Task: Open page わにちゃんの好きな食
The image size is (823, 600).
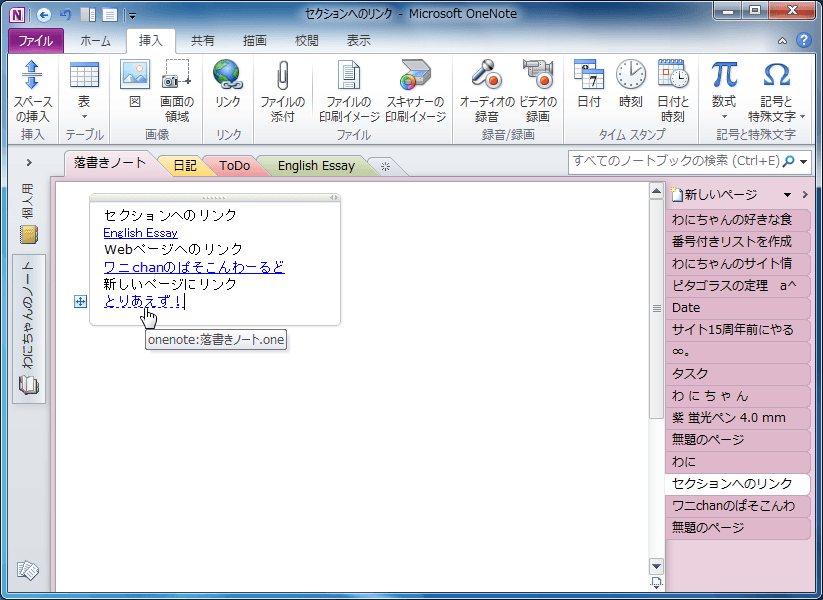Action: [x=737, y=219]
